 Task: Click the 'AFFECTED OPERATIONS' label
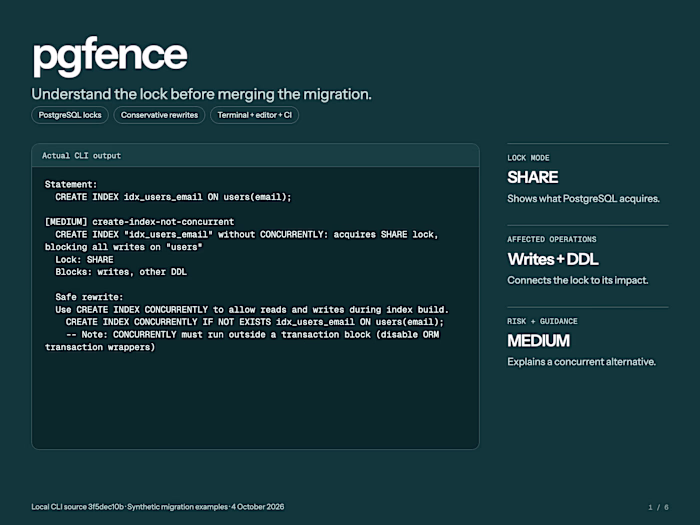[x=552, y=239]
